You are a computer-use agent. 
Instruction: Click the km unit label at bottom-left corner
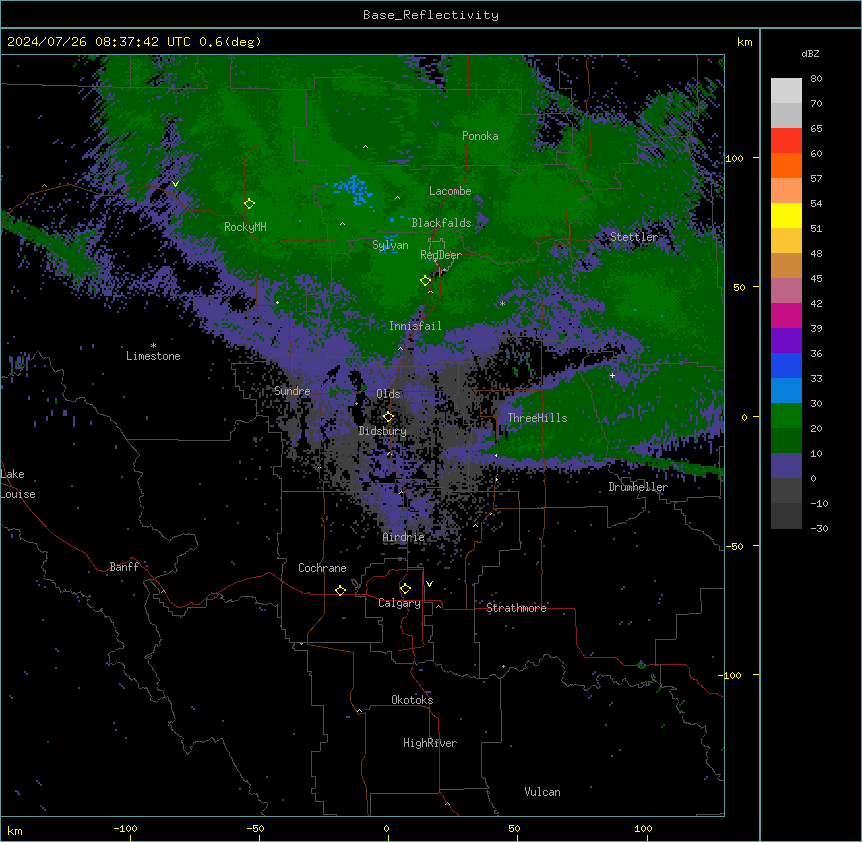click(x=15, y=830)
